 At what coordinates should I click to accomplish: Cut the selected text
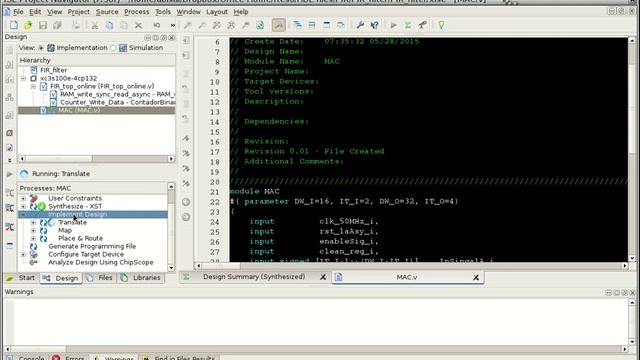click(95, 25)
